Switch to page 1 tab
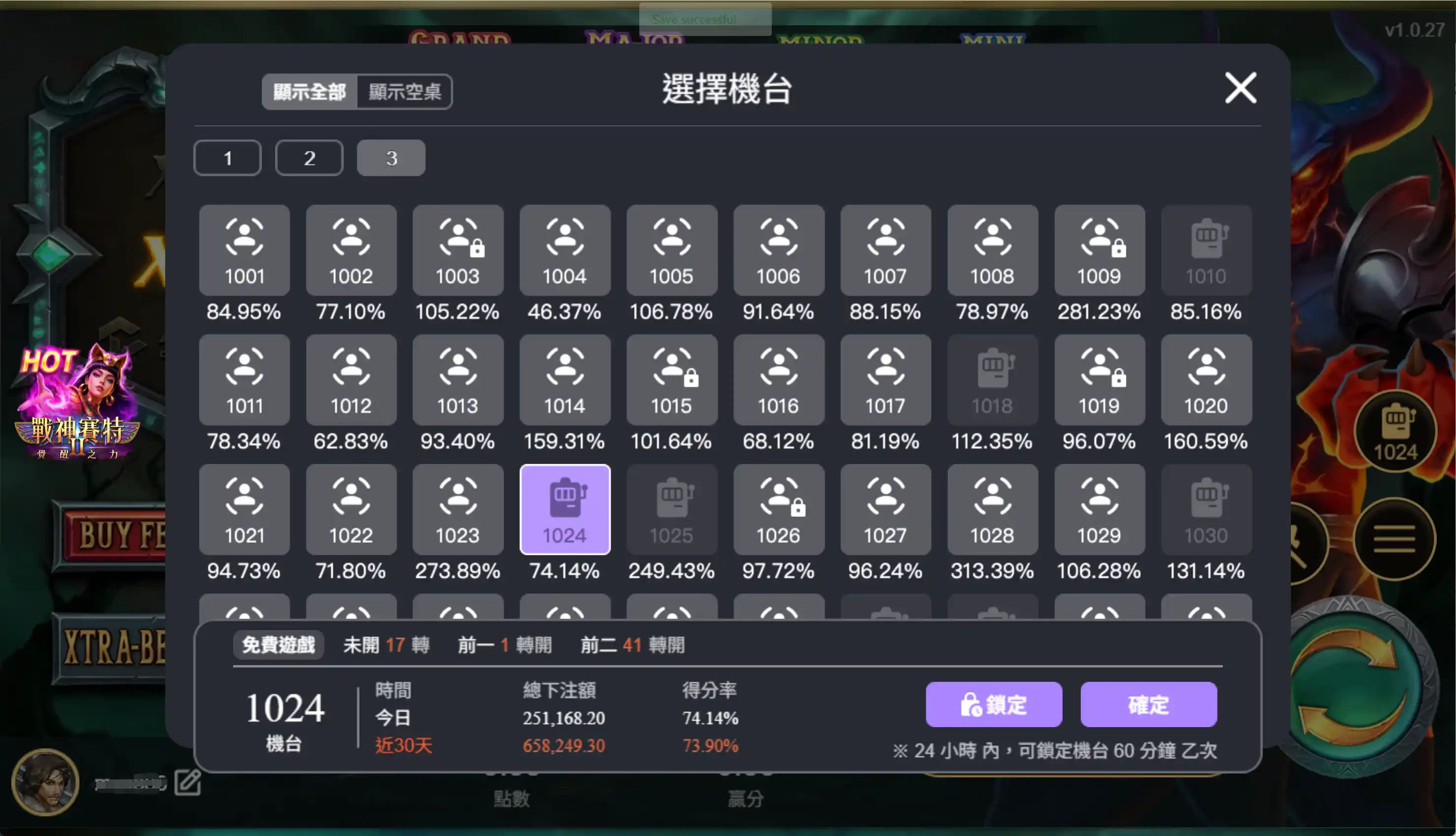This screenshot has height=836, width=1456. pyautogui.click(x=227, y=158)
